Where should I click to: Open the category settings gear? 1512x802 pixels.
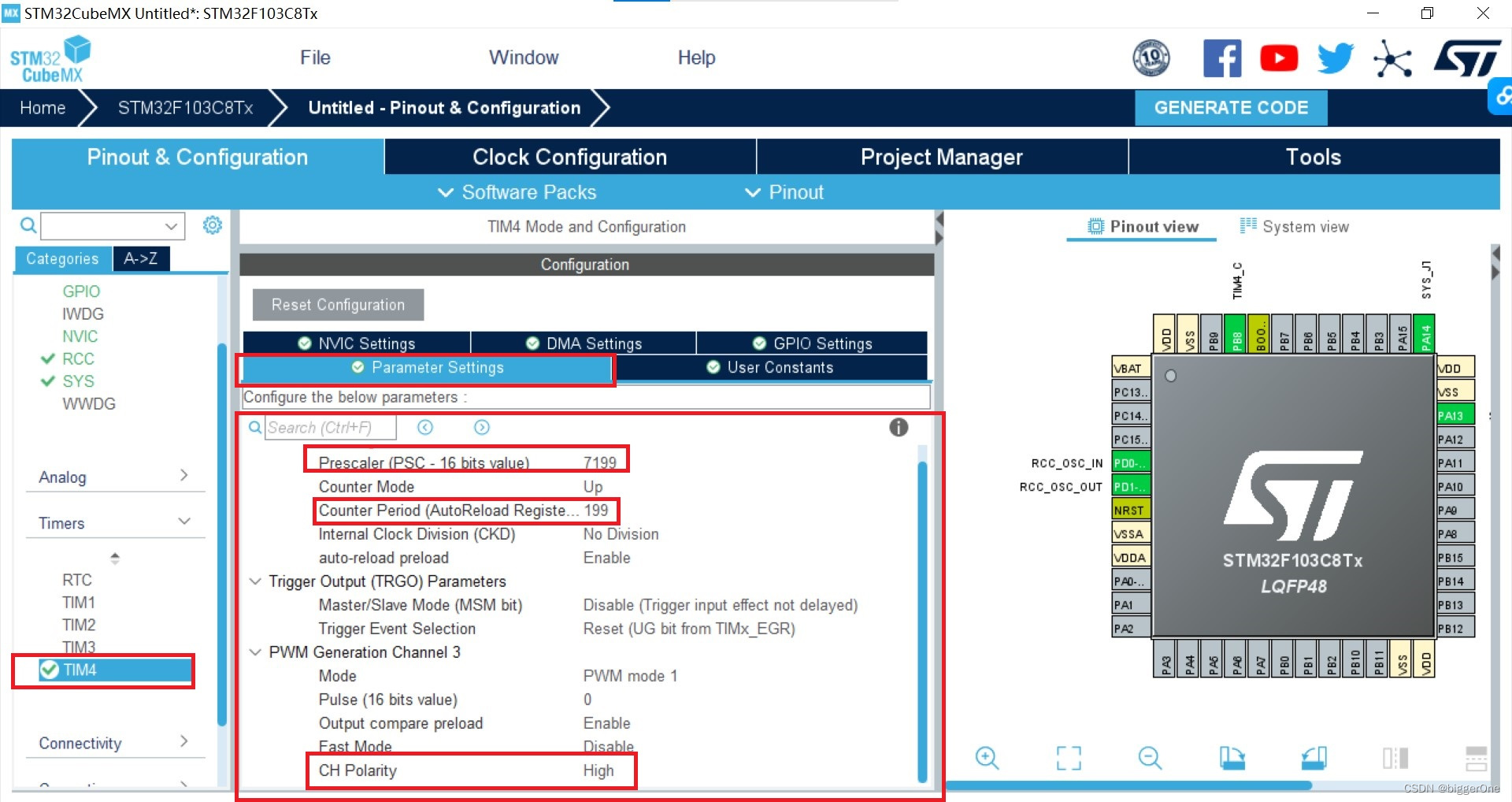212,225
